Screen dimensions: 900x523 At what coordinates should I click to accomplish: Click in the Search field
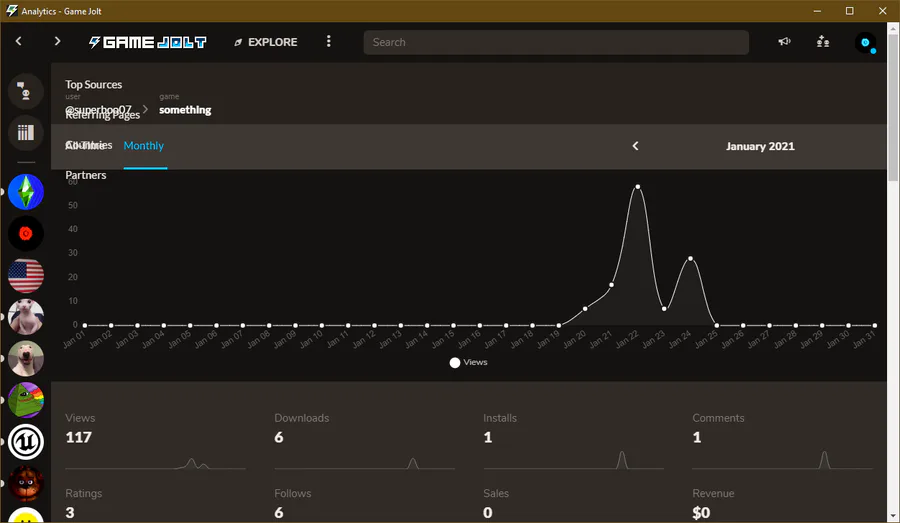point(556,42)
